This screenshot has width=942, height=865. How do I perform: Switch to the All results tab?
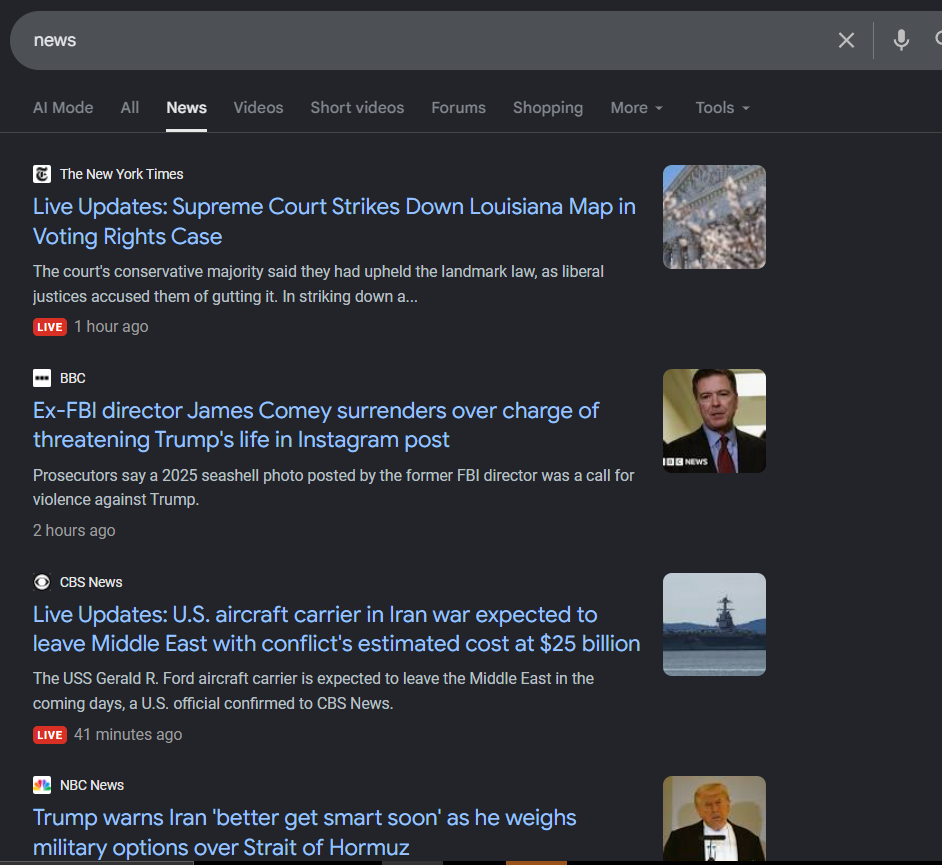130,108
